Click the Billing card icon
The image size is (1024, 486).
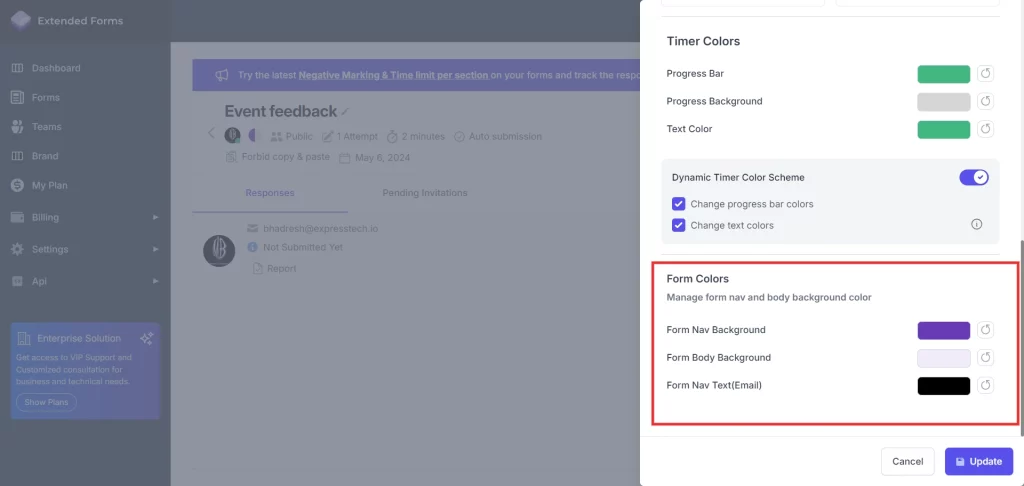(x=17, y=217)
